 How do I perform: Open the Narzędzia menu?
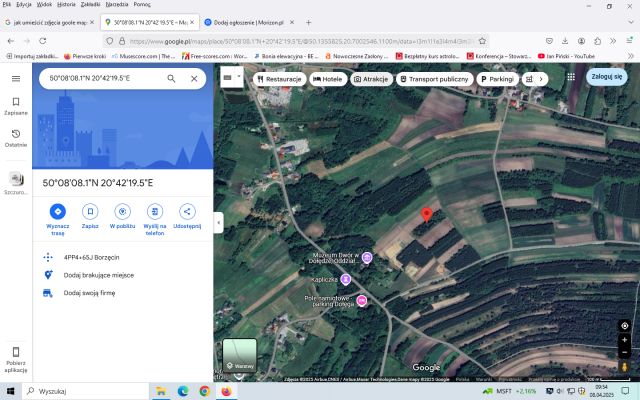coord(117,4)
